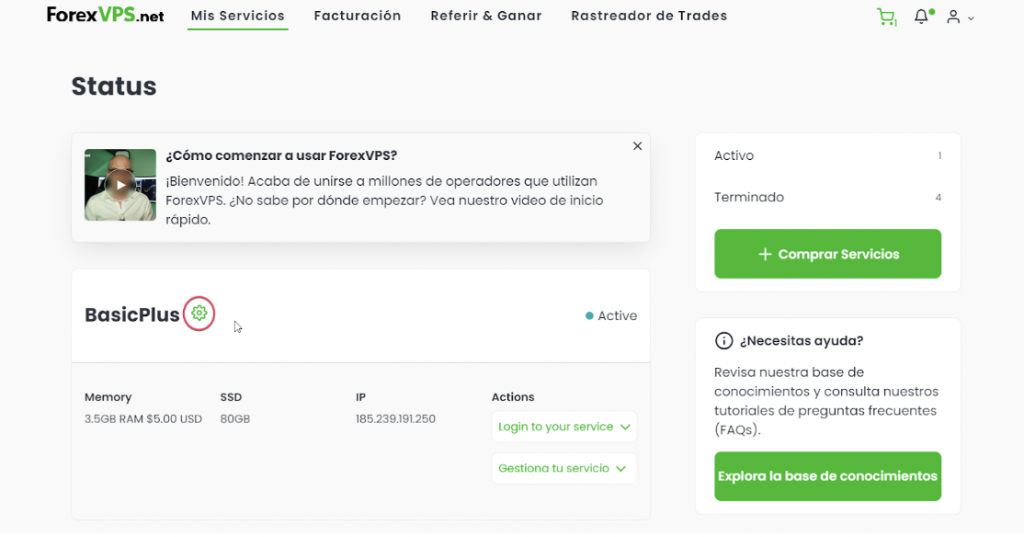Image resolution: width=1024 pixels, height=537 pixels.
Task: Click the BasicPlus settings gear icon
Action: 199,314
